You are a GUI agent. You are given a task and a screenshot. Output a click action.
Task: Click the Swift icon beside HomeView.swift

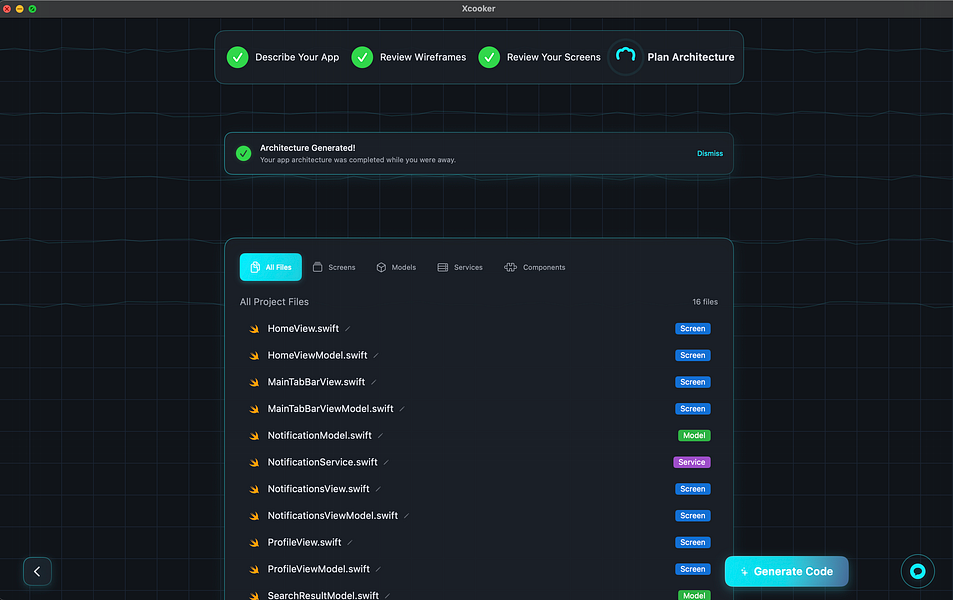[x=253, y=328]
